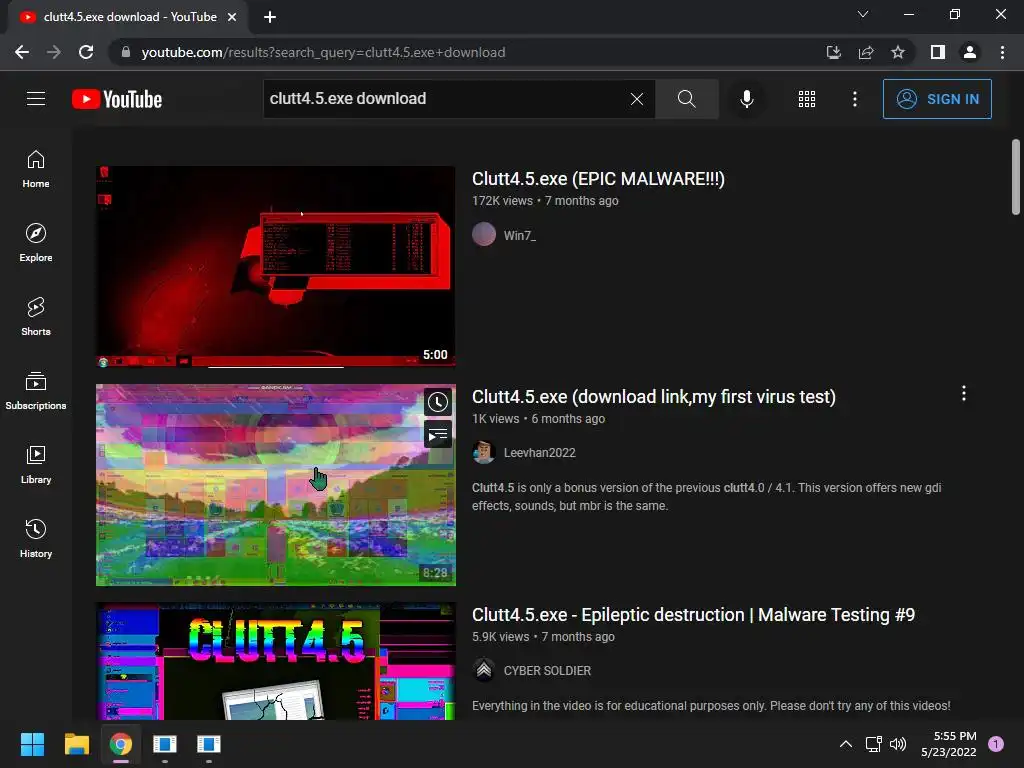Screen dimensions: 1024x768
Task: Open the Clutt4.5.exe (EPIC MALWARE!!!) thumbnail
Action: point(276,266)
